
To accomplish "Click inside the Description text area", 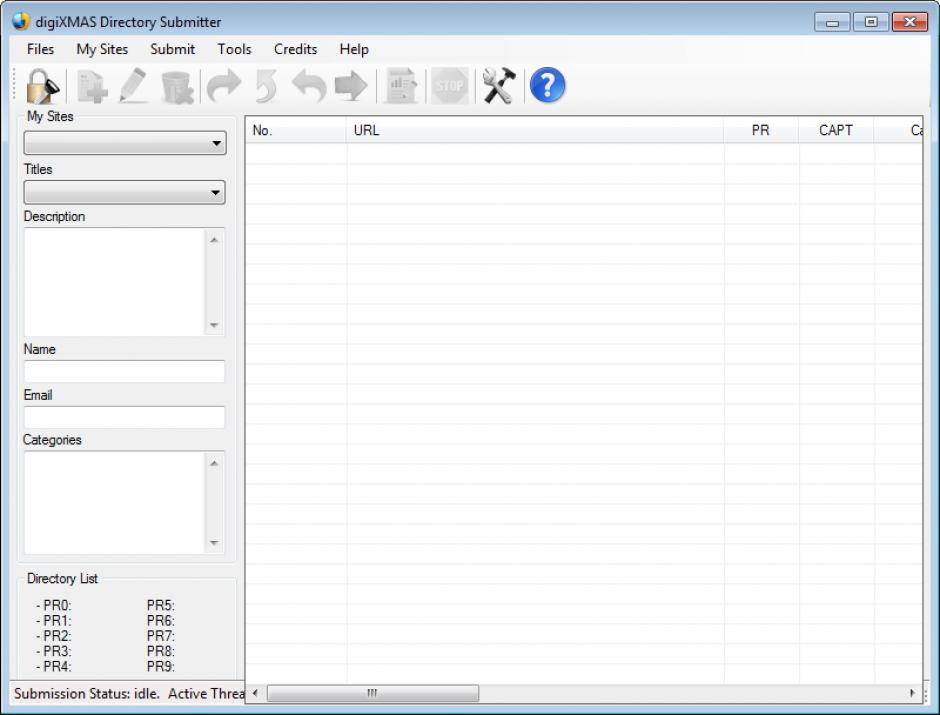I will (x=115, y=282).
